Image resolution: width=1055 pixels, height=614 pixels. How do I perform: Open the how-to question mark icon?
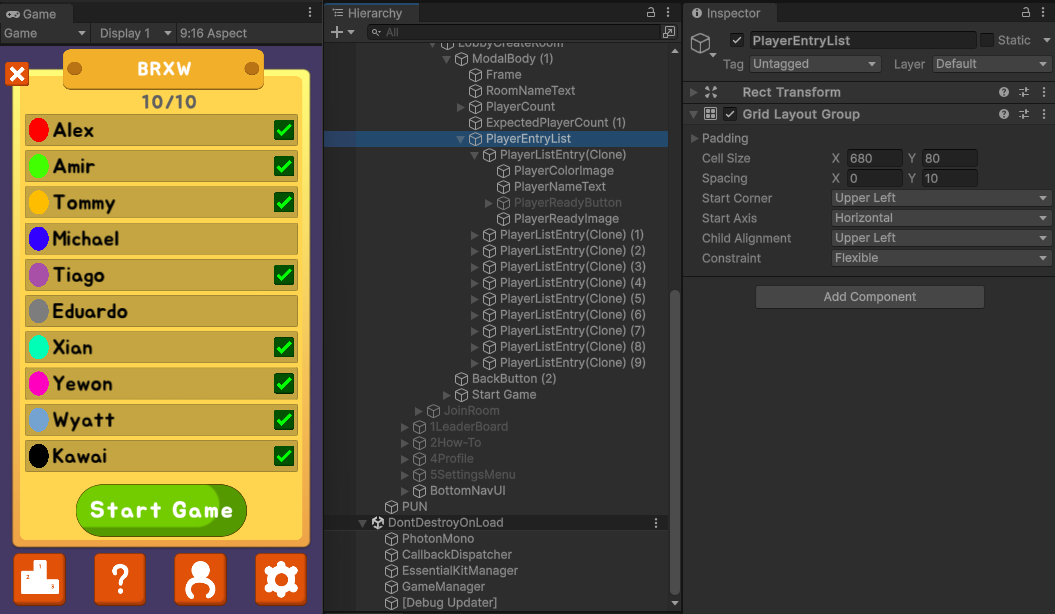[x=120, y=578]
